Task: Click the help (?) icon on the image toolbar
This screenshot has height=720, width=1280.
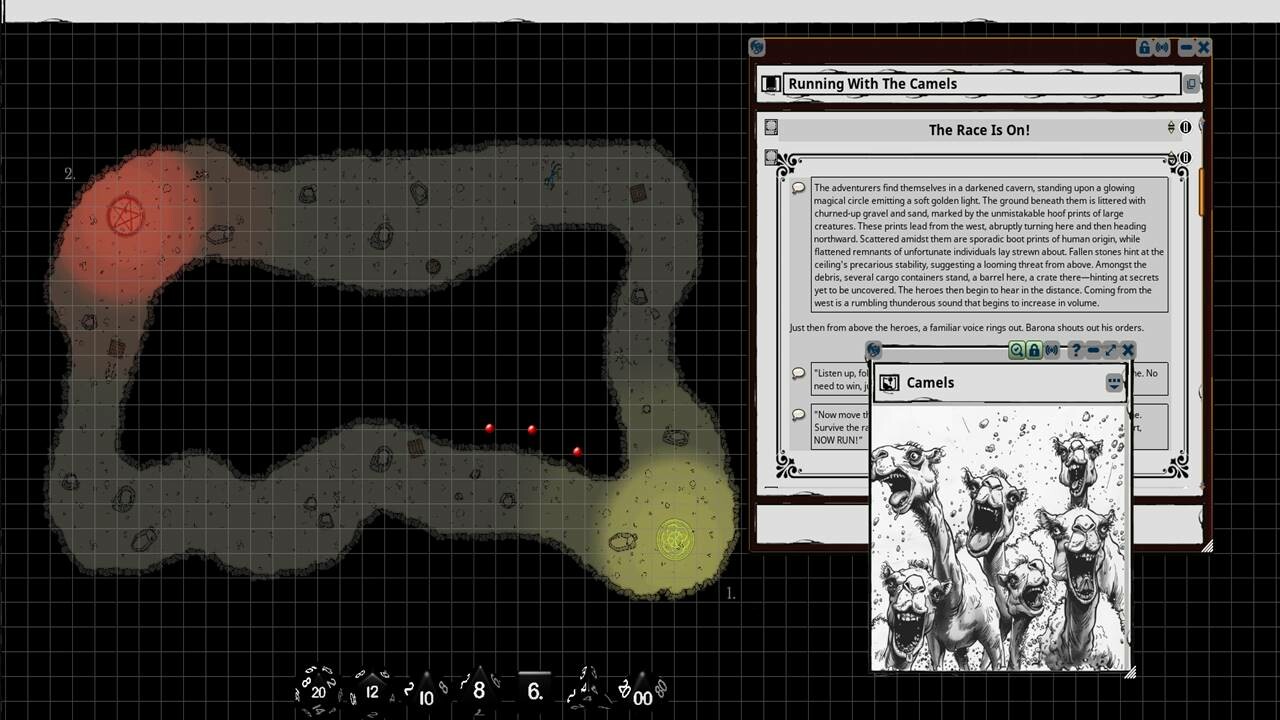Action: [1075, 350]
